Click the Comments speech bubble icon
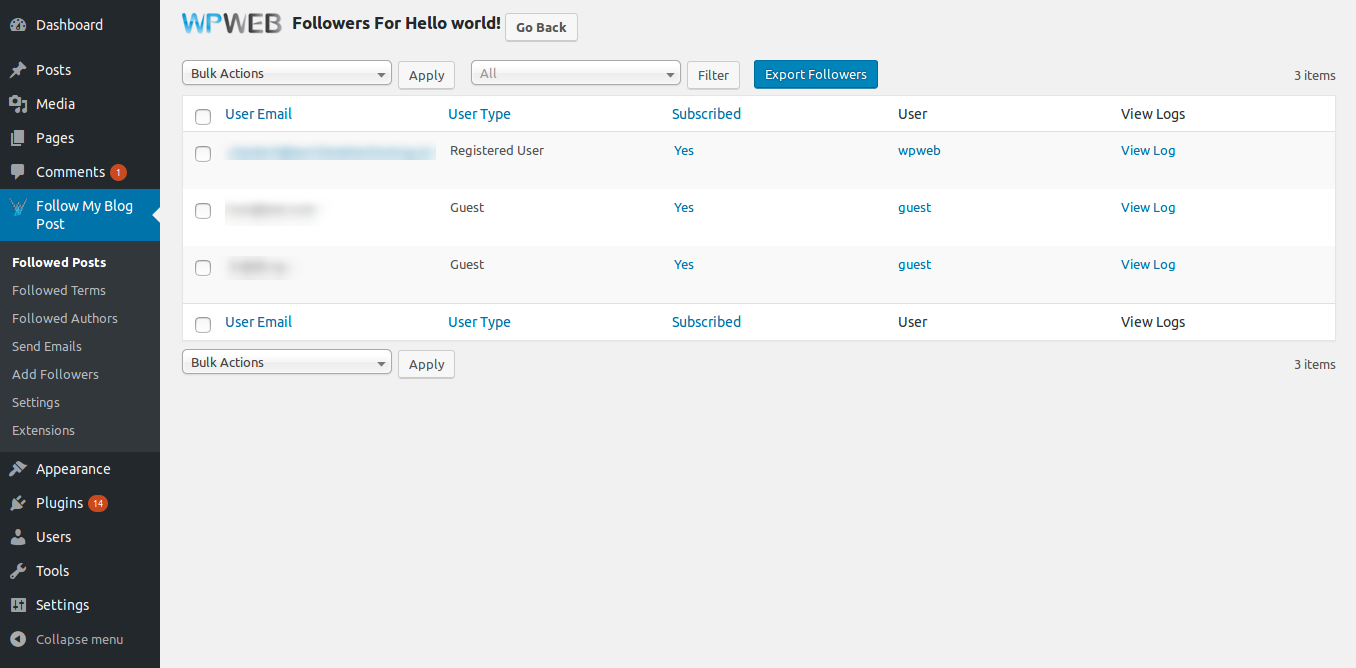Image resolution: width=1356 pixels, height=668 pixels. coord(18,172)
